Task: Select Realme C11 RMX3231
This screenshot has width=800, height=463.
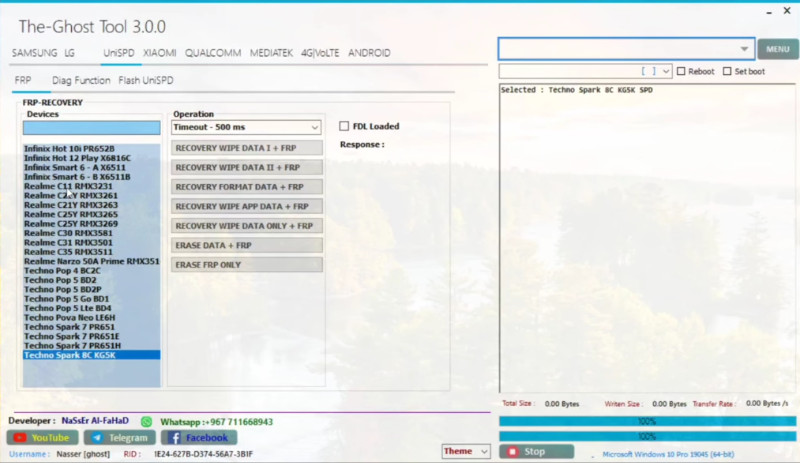Action: (68, 186)
